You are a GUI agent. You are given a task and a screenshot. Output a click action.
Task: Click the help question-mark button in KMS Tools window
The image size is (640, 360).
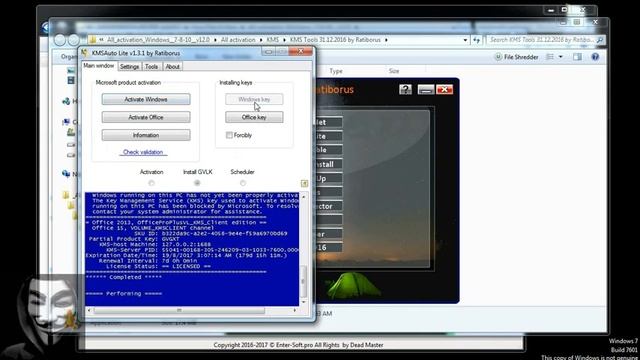[405, 89]
